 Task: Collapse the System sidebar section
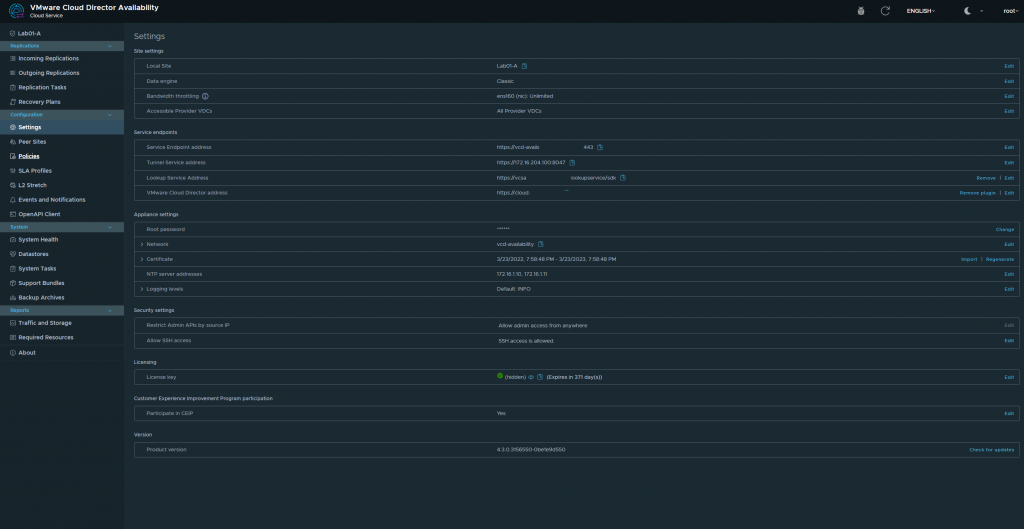110,227
